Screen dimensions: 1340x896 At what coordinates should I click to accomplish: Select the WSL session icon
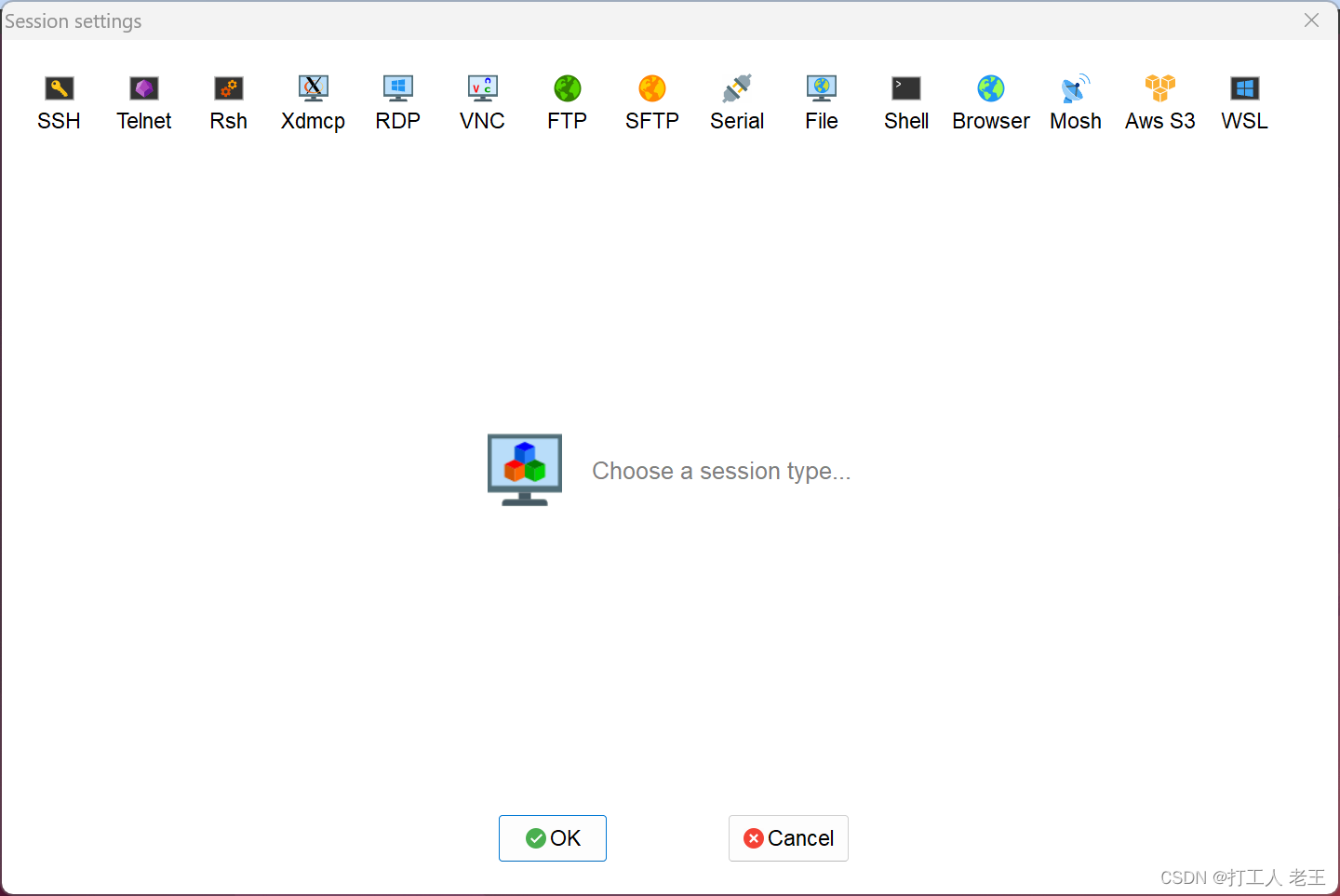[x=1245, y=103]
